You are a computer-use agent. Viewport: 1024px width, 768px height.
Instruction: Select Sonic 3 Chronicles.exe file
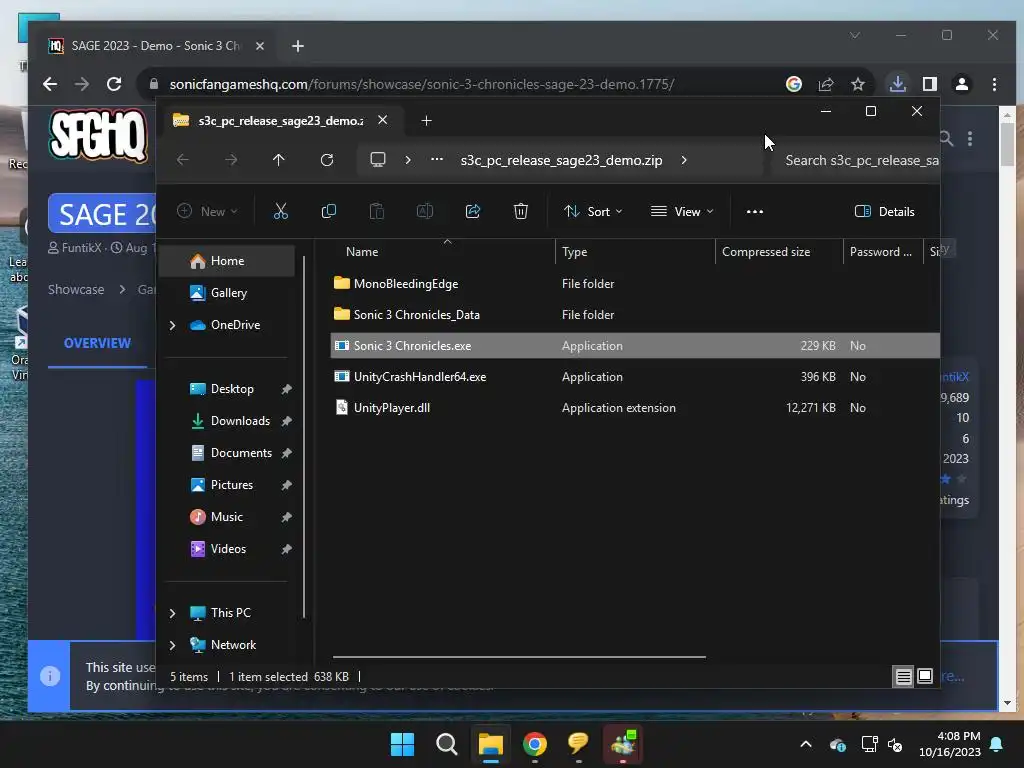click(635, 346)
